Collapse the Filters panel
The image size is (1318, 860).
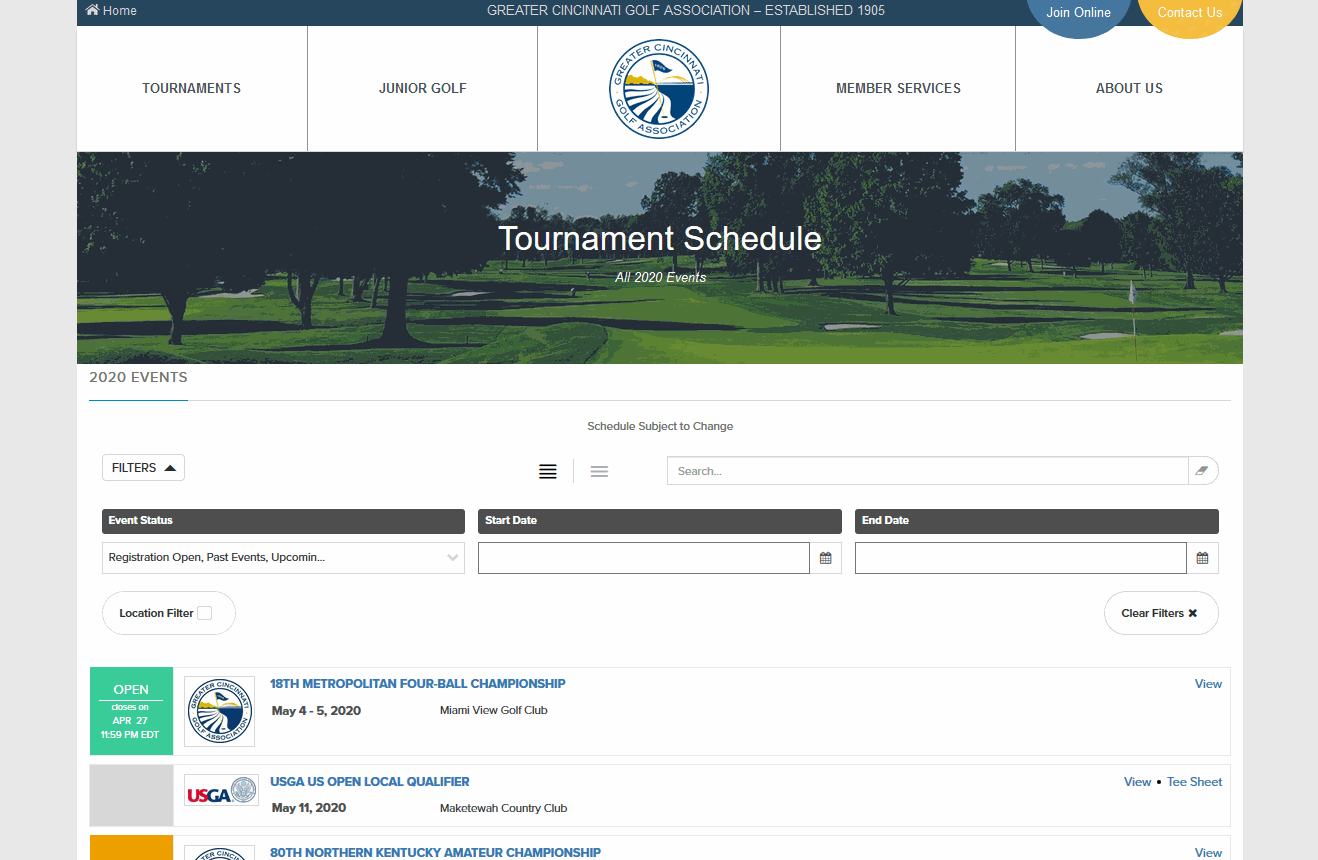coord(143,468)
